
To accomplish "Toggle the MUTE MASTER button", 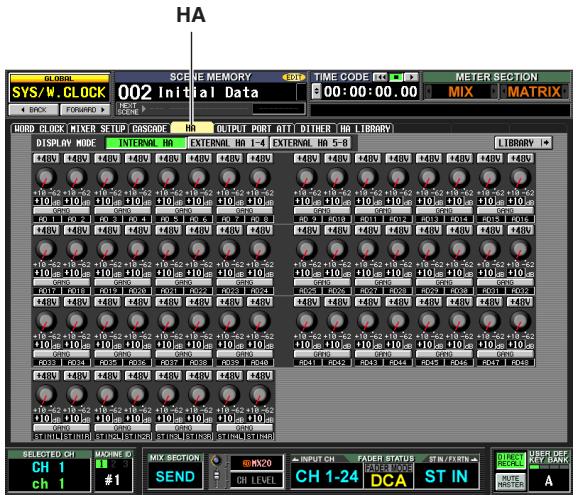I will tap(510, 481).
